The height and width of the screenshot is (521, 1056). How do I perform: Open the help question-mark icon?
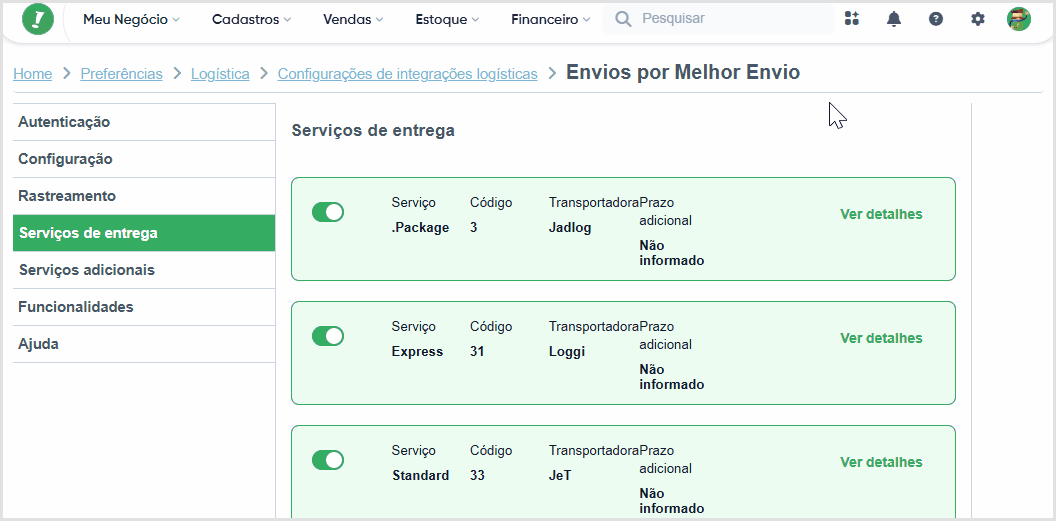point(935,19)
